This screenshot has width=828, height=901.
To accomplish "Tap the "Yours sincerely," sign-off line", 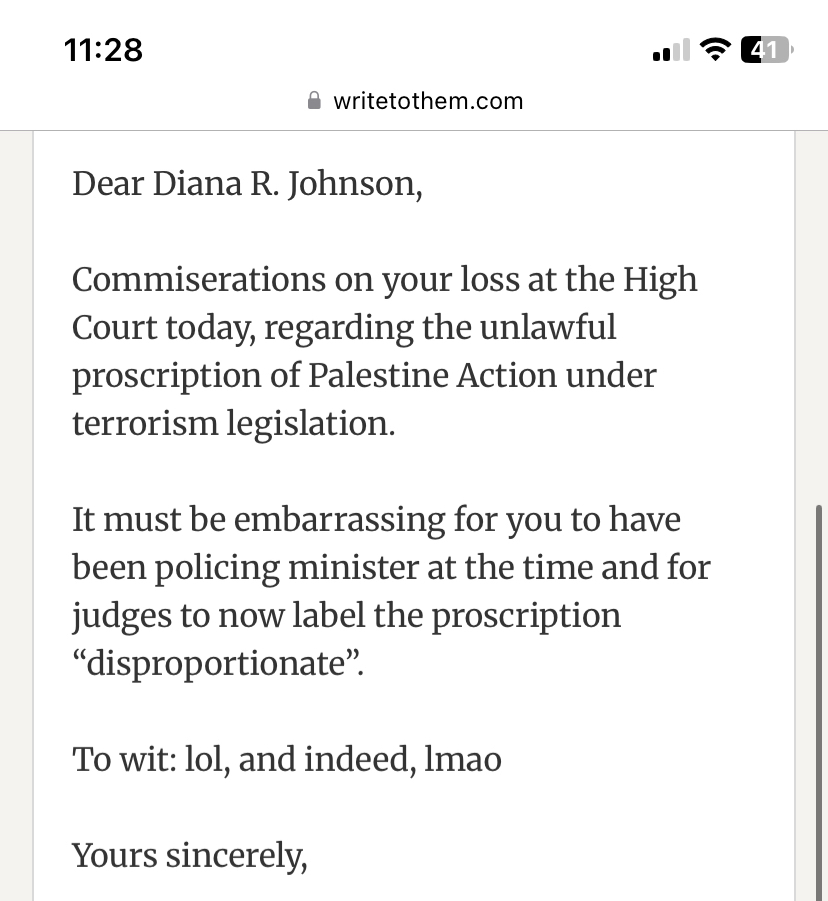I will [189, 856].
